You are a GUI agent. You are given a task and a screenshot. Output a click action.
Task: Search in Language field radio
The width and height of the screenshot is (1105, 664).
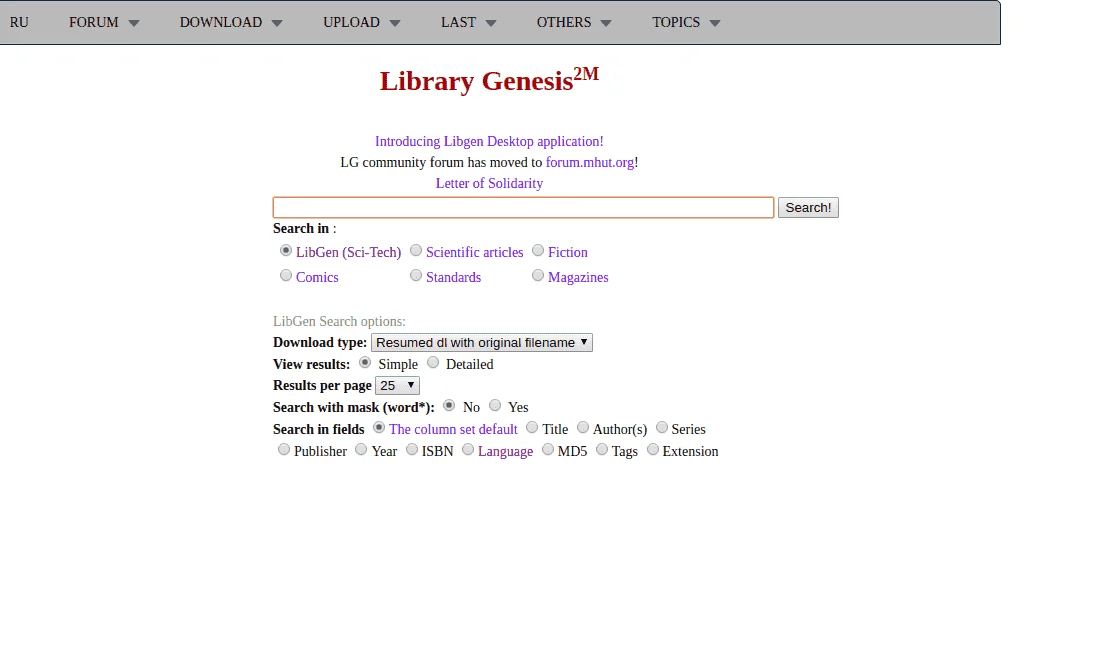click(x=468, y=449)
